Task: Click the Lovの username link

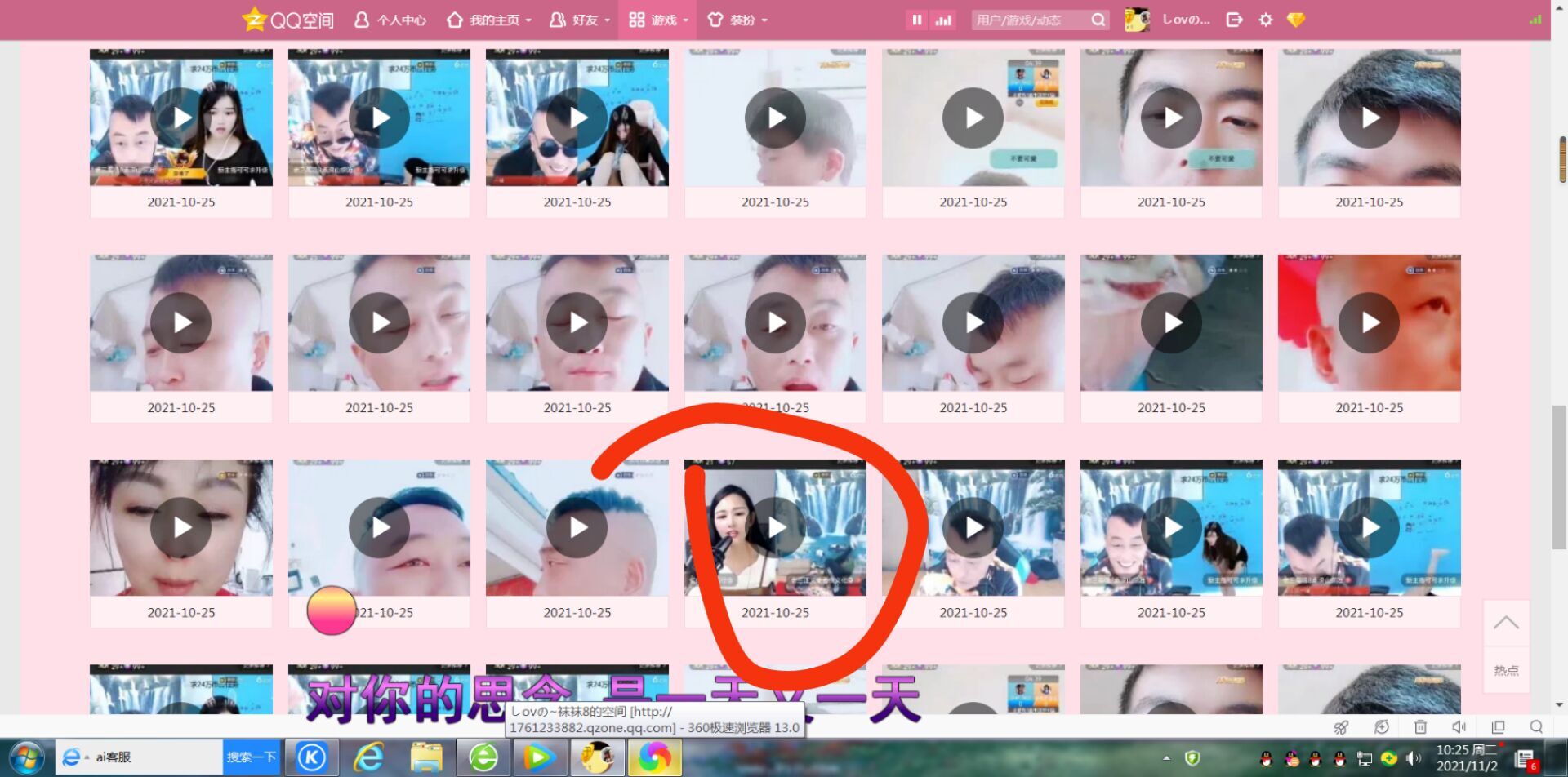Action: (1186, 20)
